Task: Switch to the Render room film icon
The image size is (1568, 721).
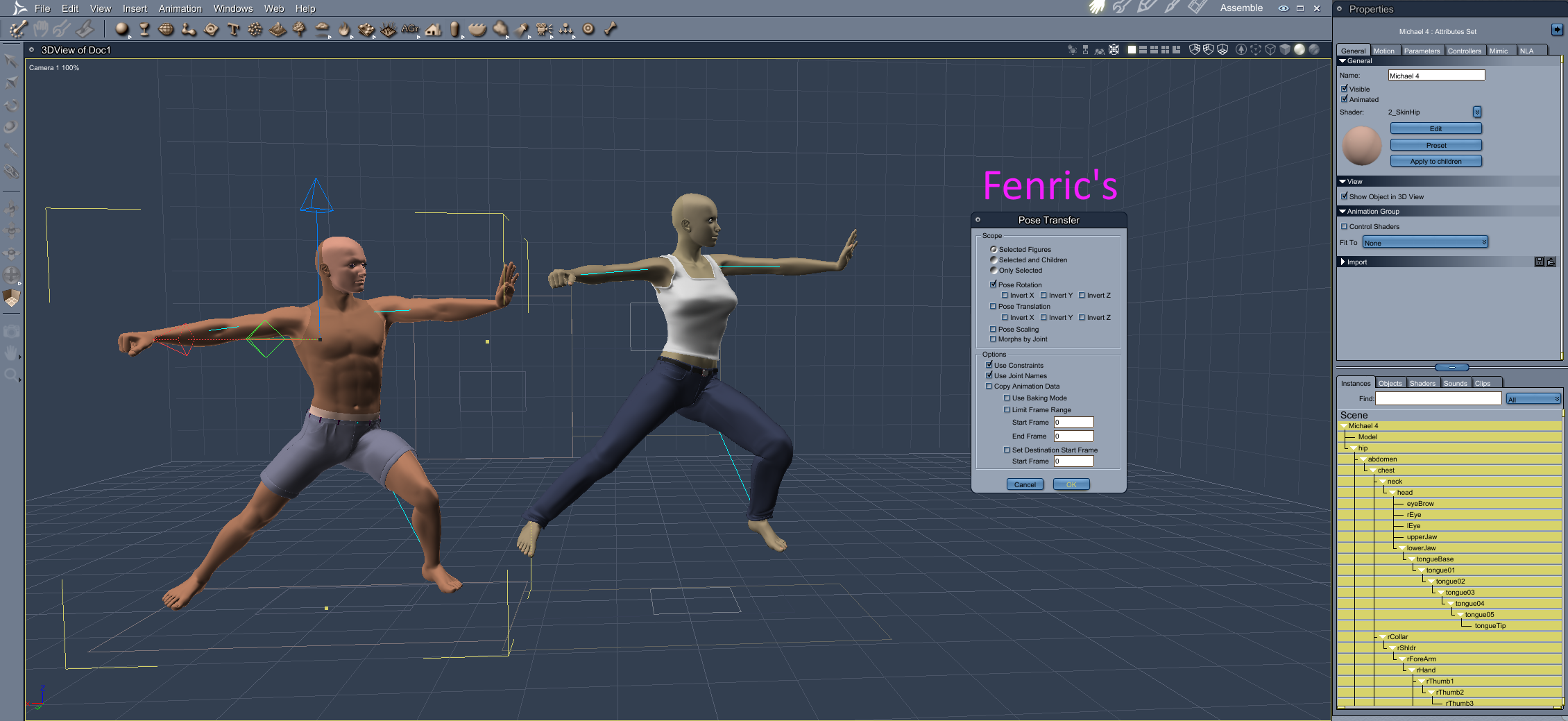Action: click(x=1198, y=8)
